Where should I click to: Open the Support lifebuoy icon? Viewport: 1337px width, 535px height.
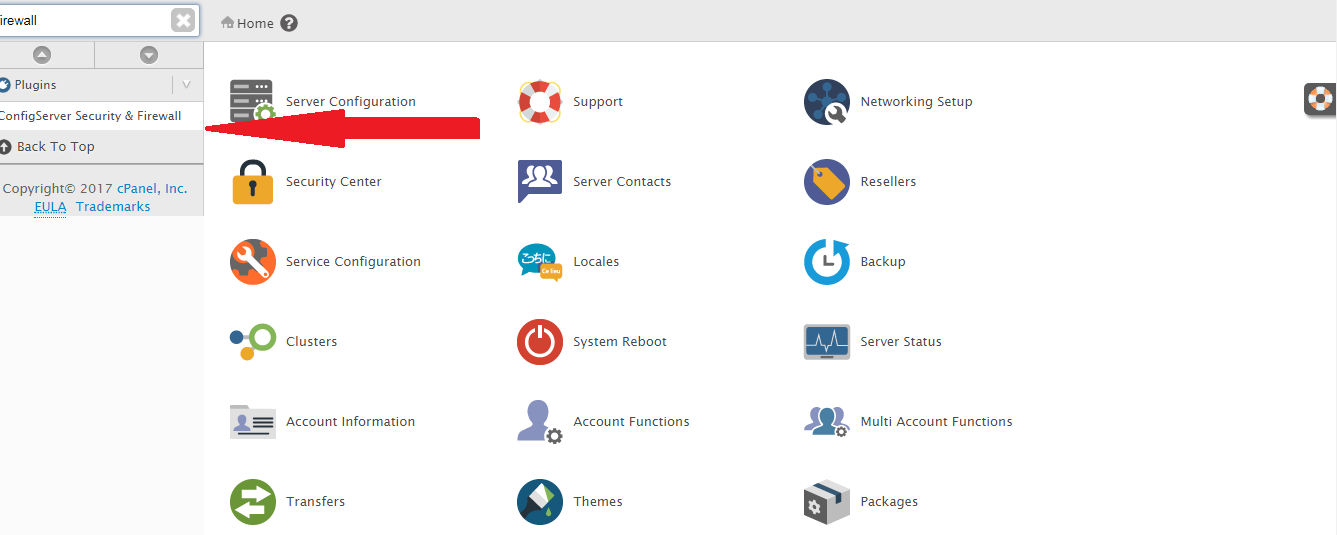(540, 102)
